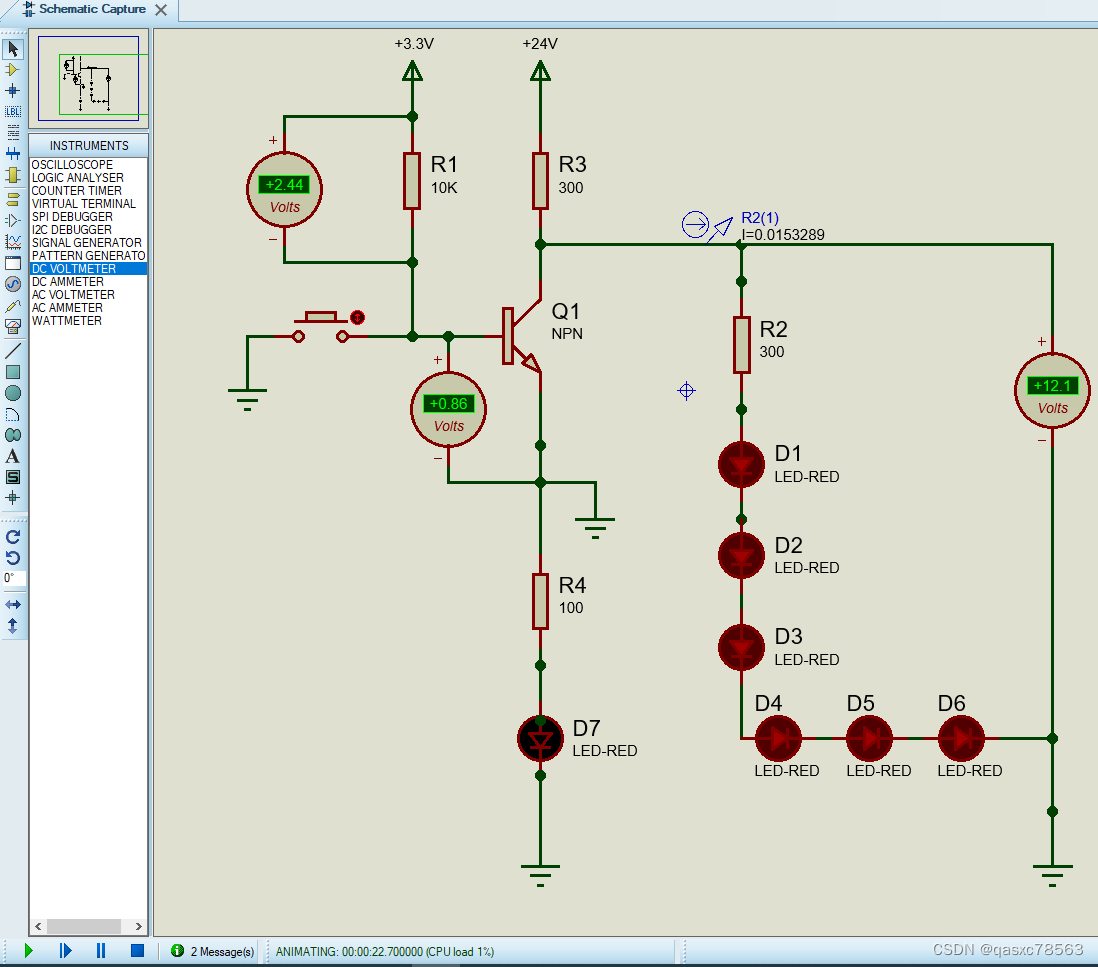Activate Terminals Mode tool
1098x967 pixels.
click(x=13, y=200)
